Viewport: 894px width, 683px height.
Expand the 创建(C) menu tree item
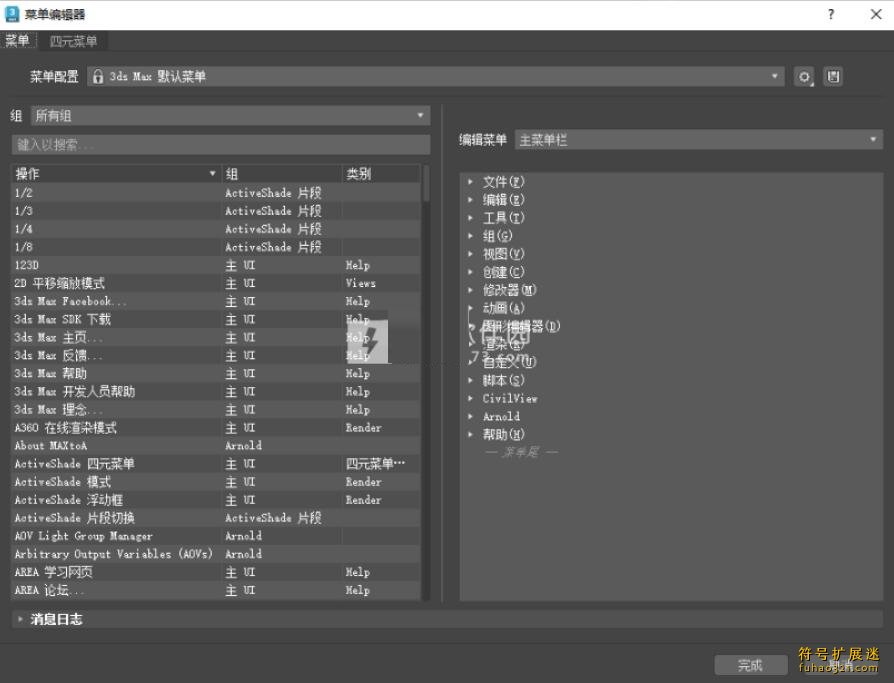click(x=470, y=272)
